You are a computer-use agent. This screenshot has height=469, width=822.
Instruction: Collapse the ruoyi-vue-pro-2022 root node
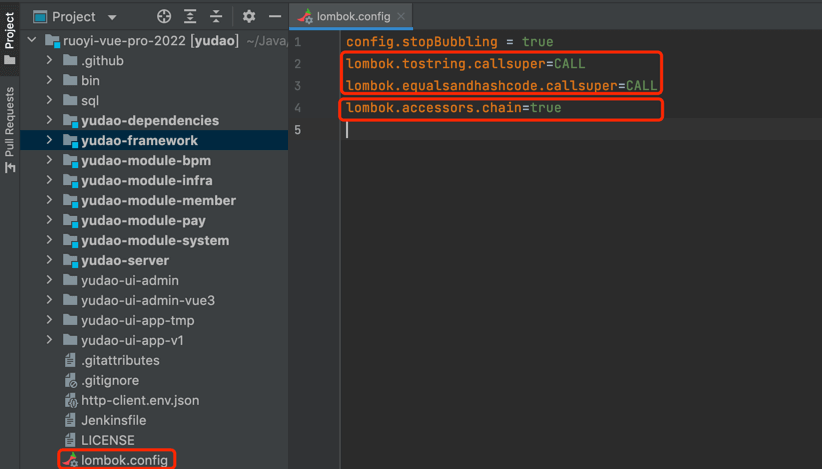32,41
